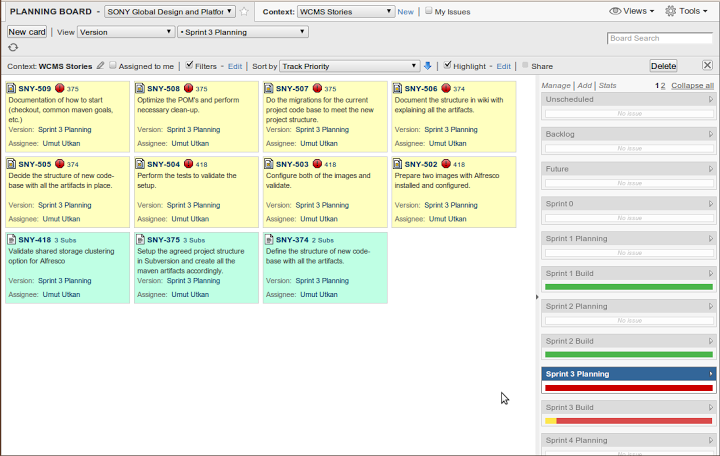This screenshot has height=456, width=720.
Task: Click the issue type icon of SNY-504
Action: (x=140, y=164)
